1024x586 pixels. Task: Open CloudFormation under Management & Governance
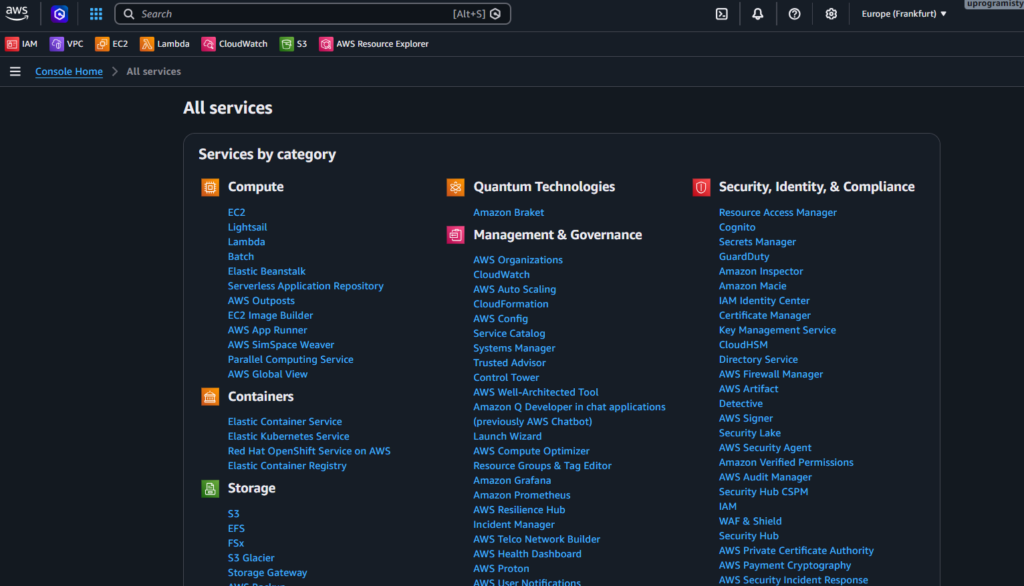click(510, 303)
